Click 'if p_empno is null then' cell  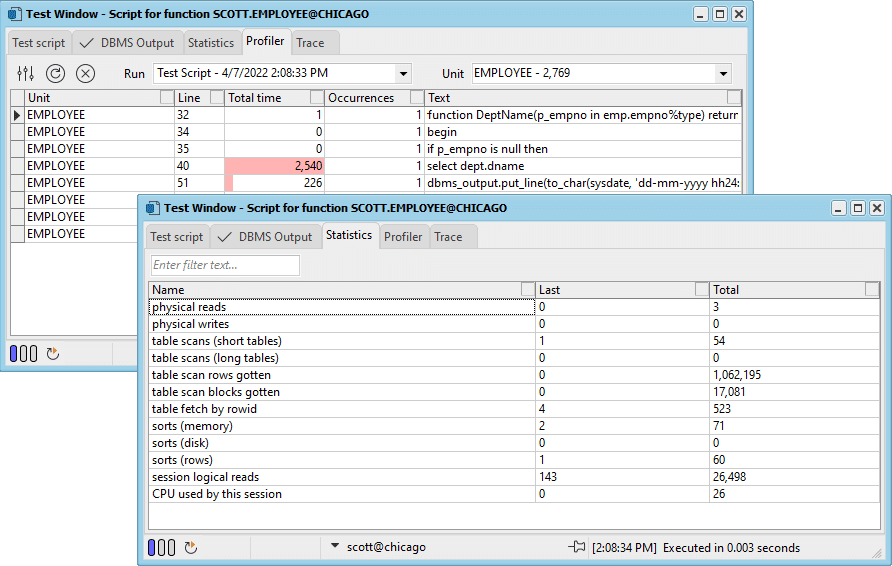click(x=583, y=149)
